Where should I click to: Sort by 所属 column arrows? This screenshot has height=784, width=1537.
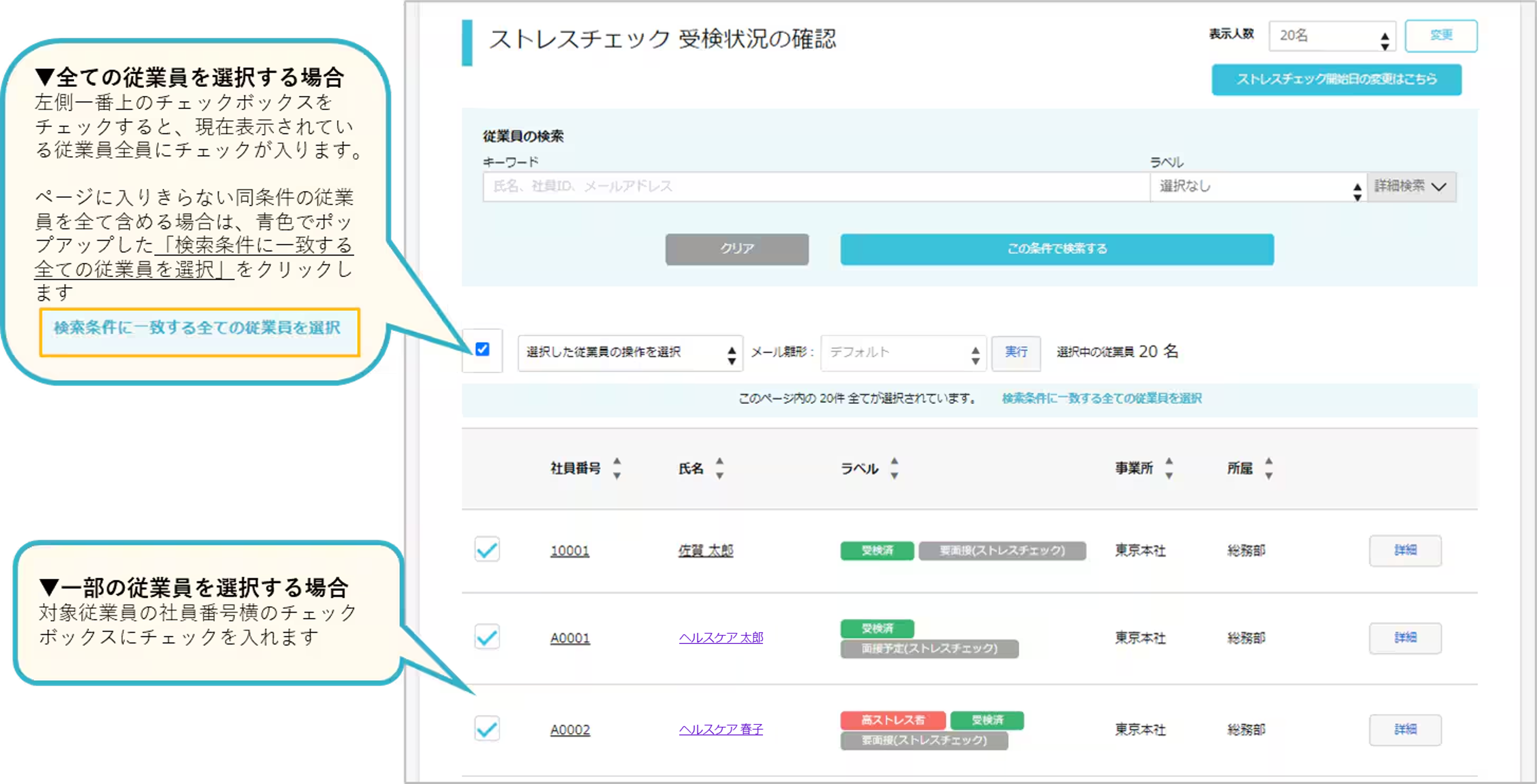[1268, 468]
